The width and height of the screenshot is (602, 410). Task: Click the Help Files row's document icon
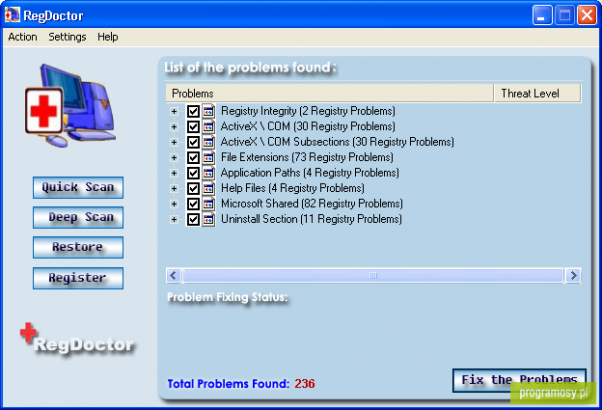coord(208,188)
